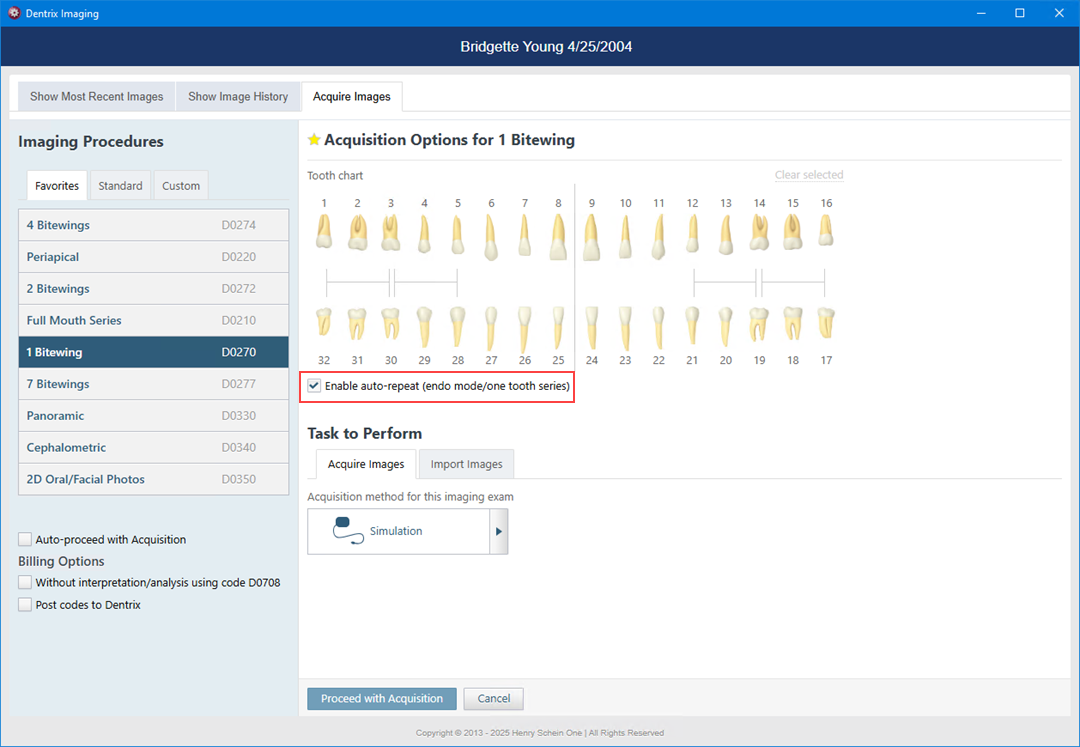Select lower tooth 31 in tooth chart

point(357,324)
